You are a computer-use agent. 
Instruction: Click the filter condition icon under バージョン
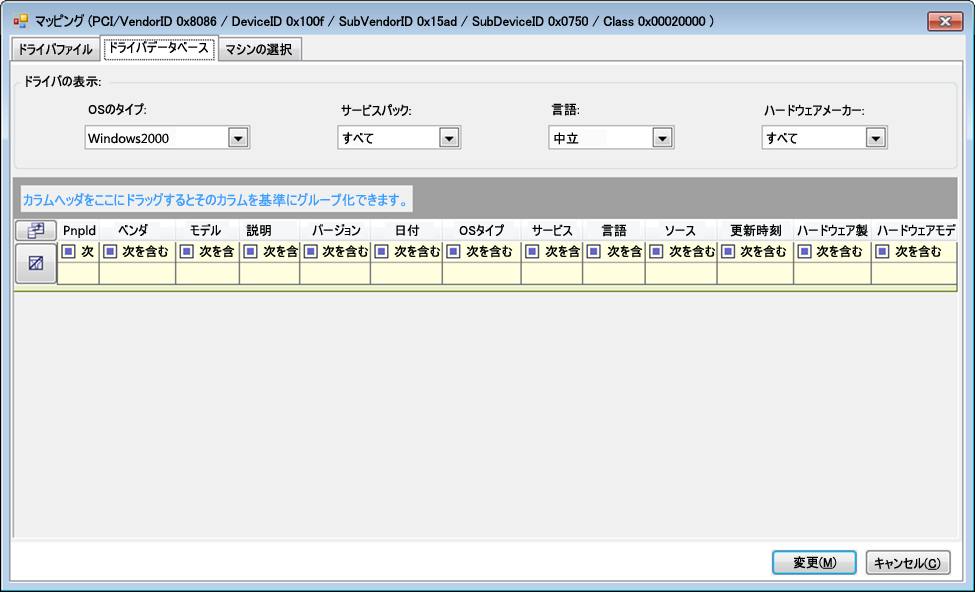(x=310, y=252)
